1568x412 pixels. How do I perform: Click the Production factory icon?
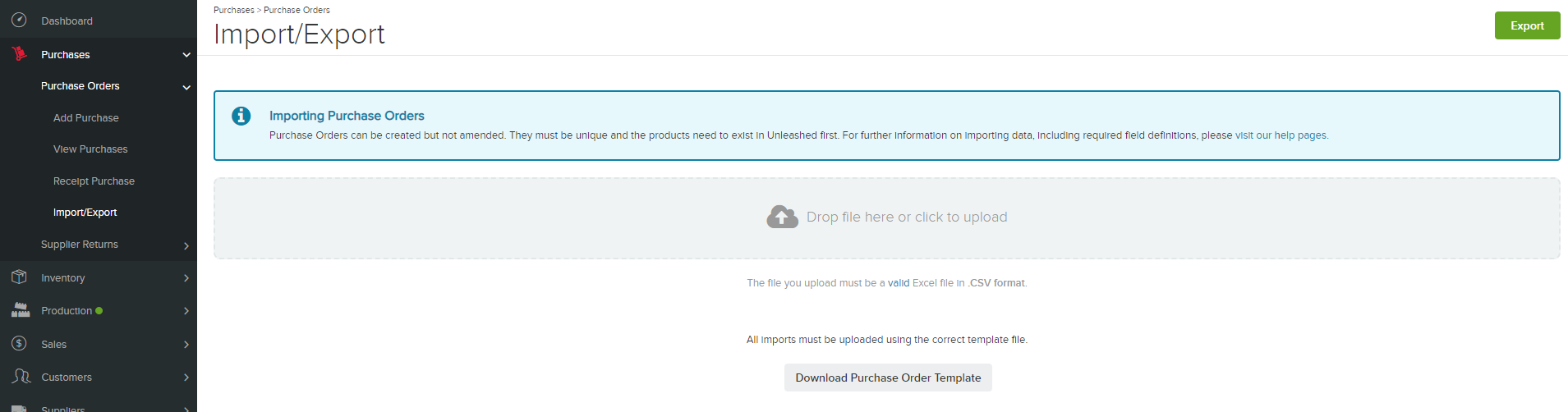click(x=21, y=310)
